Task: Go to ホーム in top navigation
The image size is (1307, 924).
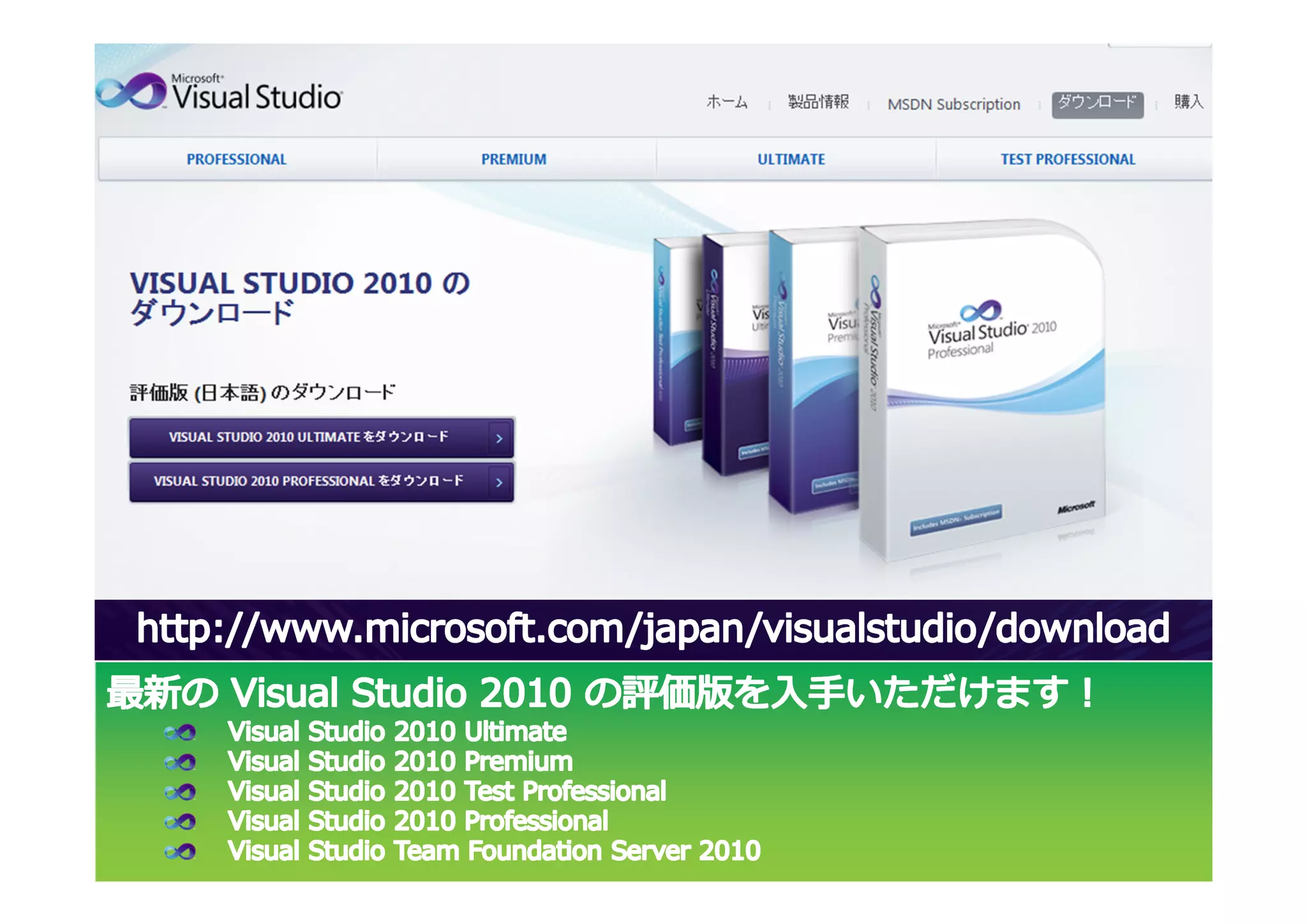Action: tap(727, 102)
